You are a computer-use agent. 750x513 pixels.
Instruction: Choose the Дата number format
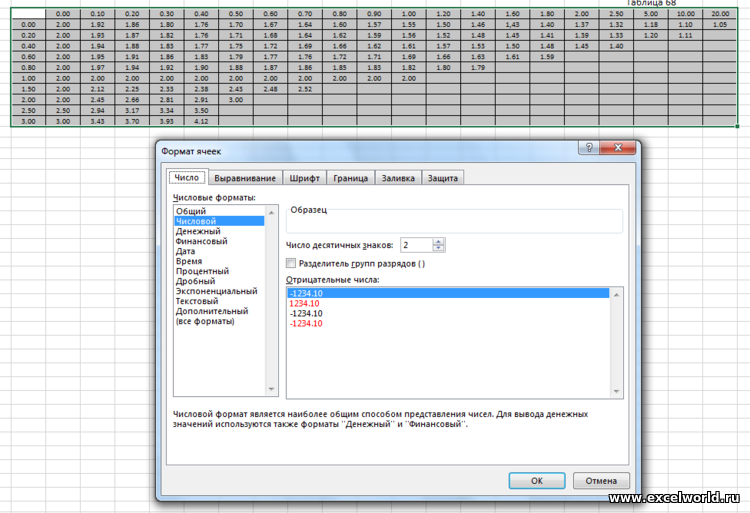(x=186, y=251)
